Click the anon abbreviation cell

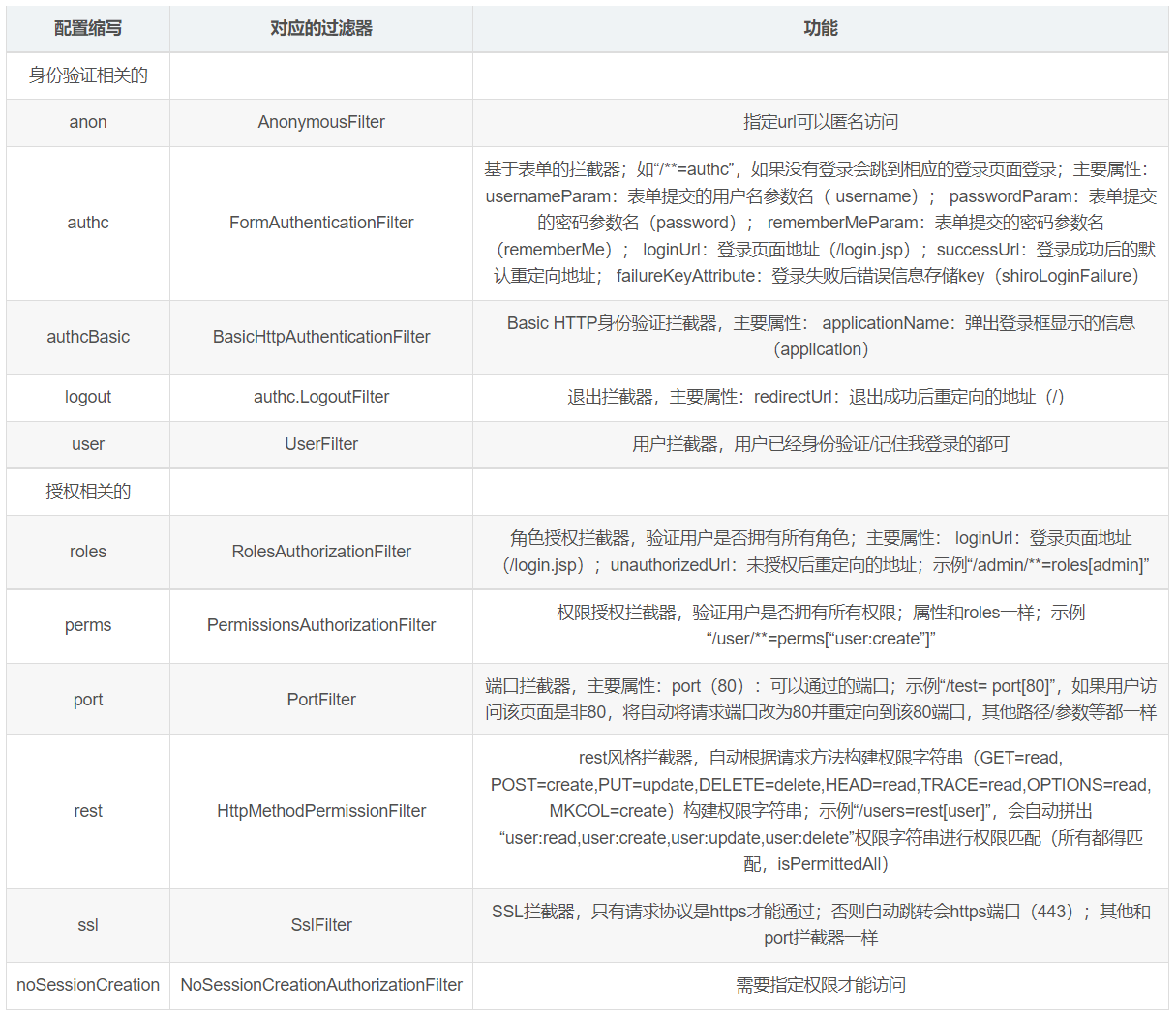88,122
